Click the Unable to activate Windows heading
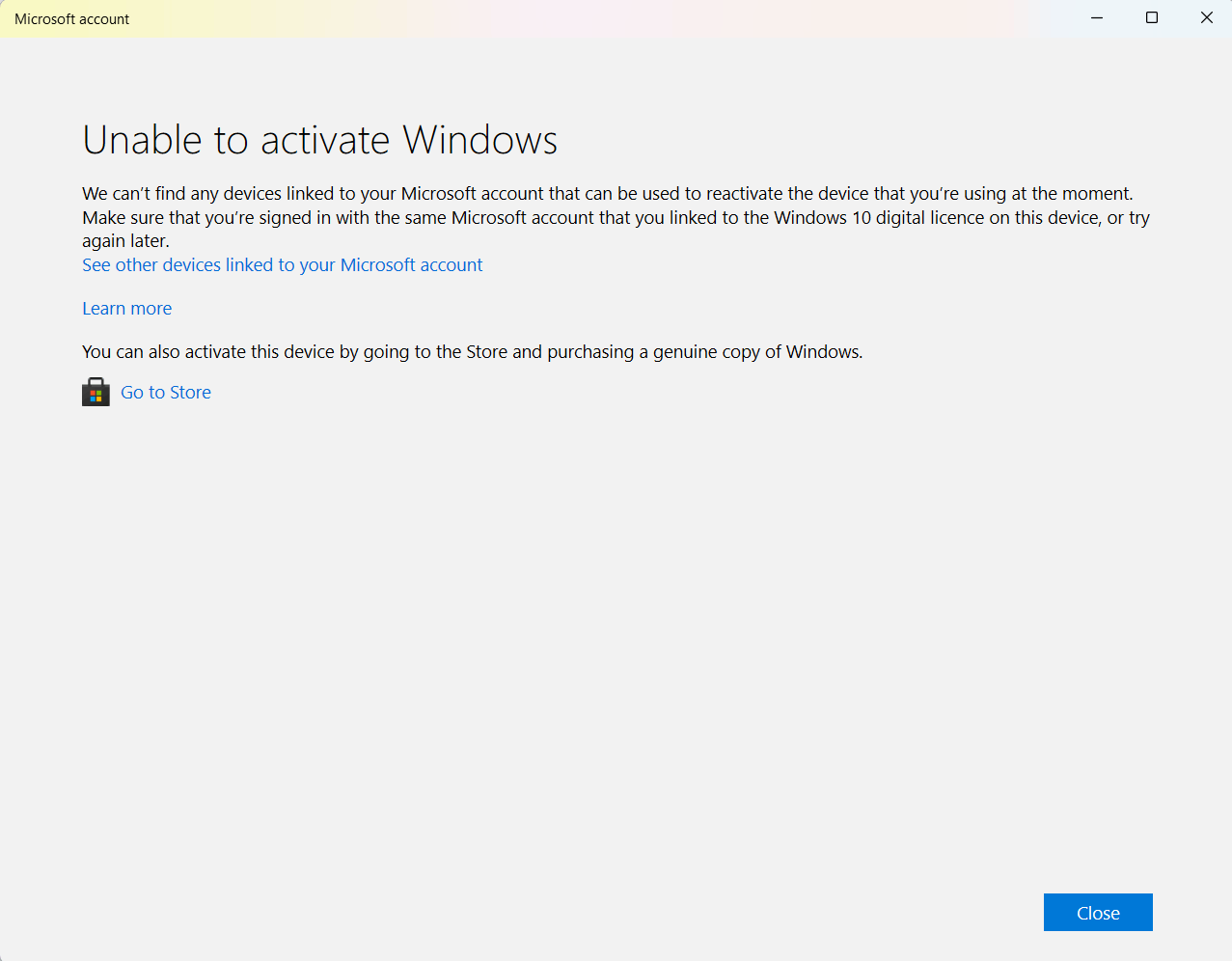The height and width of the screenshot is (961, 1232). [319, 139]
